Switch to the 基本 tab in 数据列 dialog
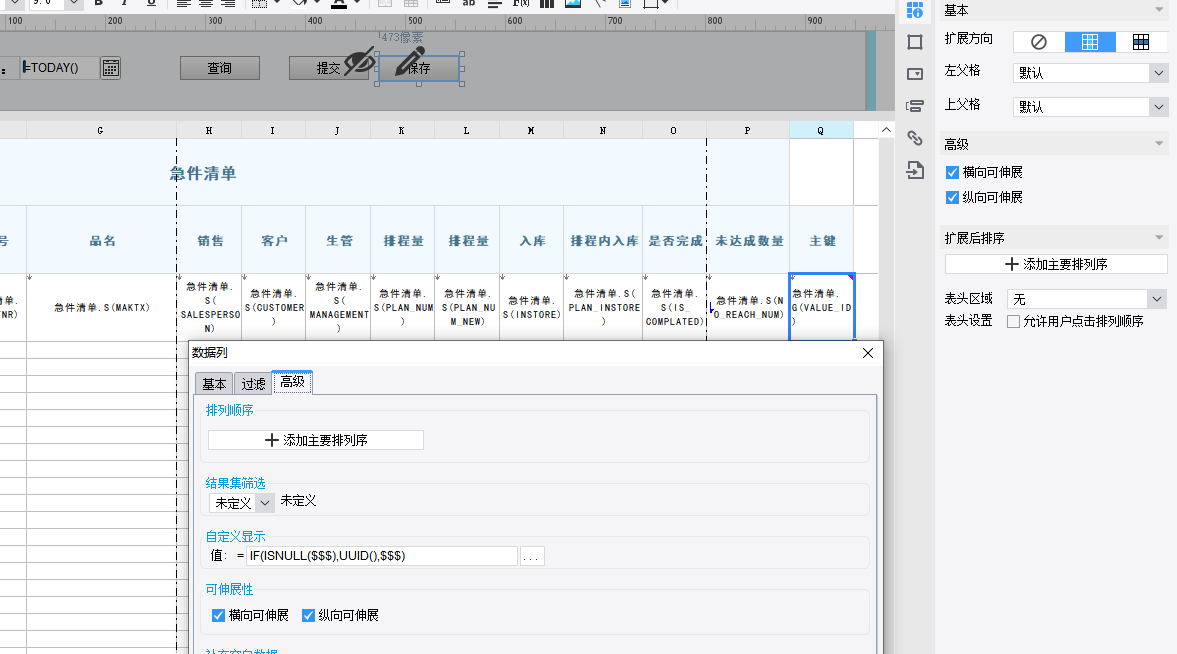This screenshot has height=654, width=1177. (x=214, y=384)
